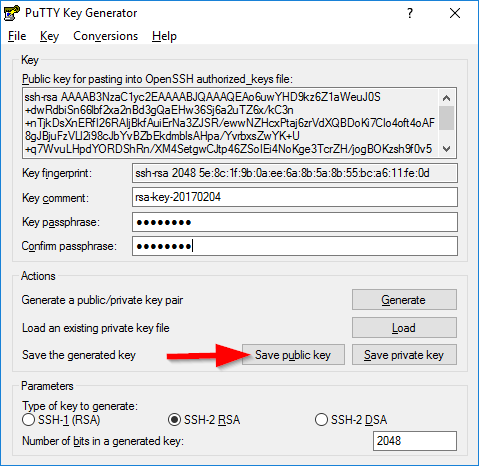The width and height of the screenshot is (479, 466).
Task: Click the question mark help icon
Action: (410, 13)
